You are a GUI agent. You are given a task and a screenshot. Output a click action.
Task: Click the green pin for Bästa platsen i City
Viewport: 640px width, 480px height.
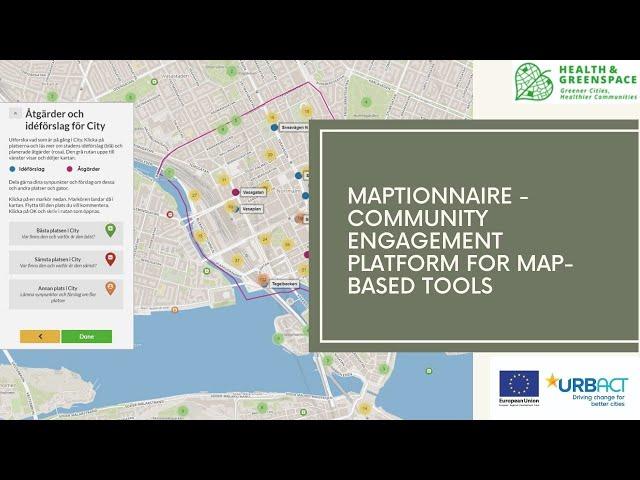click(110, 231)
